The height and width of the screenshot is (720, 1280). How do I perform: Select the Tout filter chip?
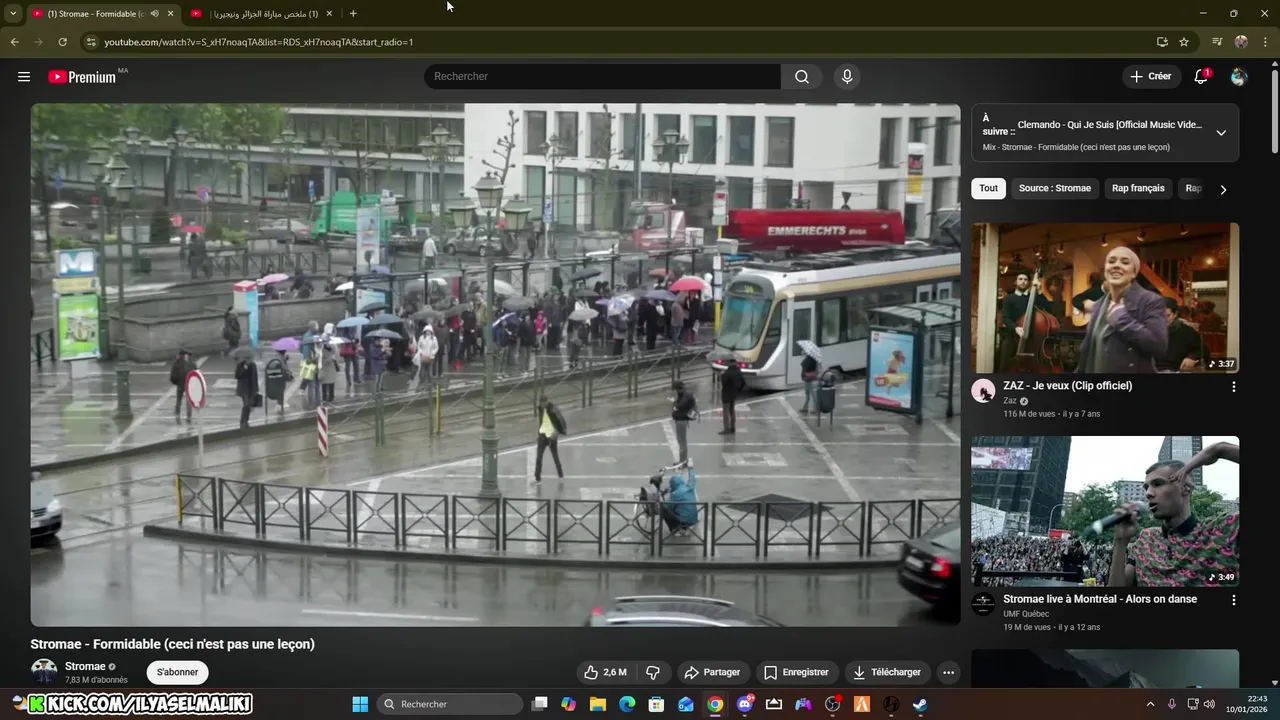coord(988,188)
